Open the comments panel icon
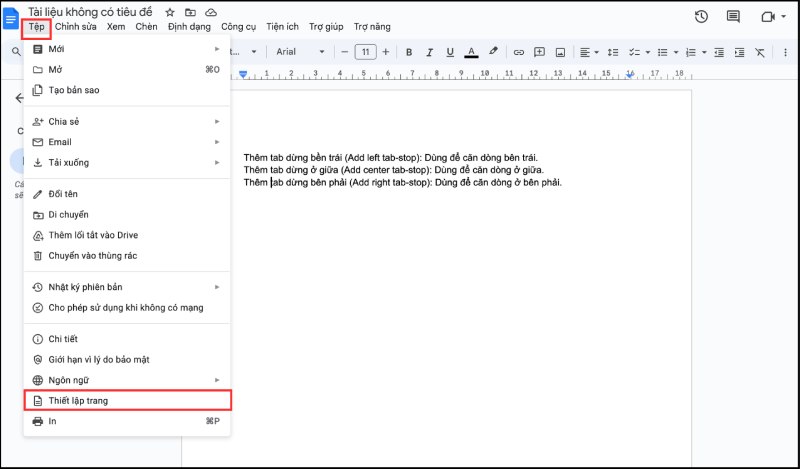The image size is (800, 469). [733, 17]
